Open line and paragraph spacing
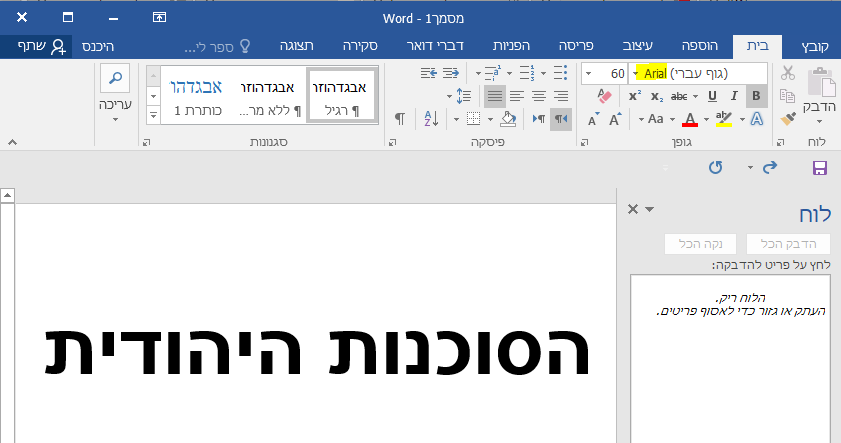Image resolution: width=841 pixels, height=443 pixels. 463,96
